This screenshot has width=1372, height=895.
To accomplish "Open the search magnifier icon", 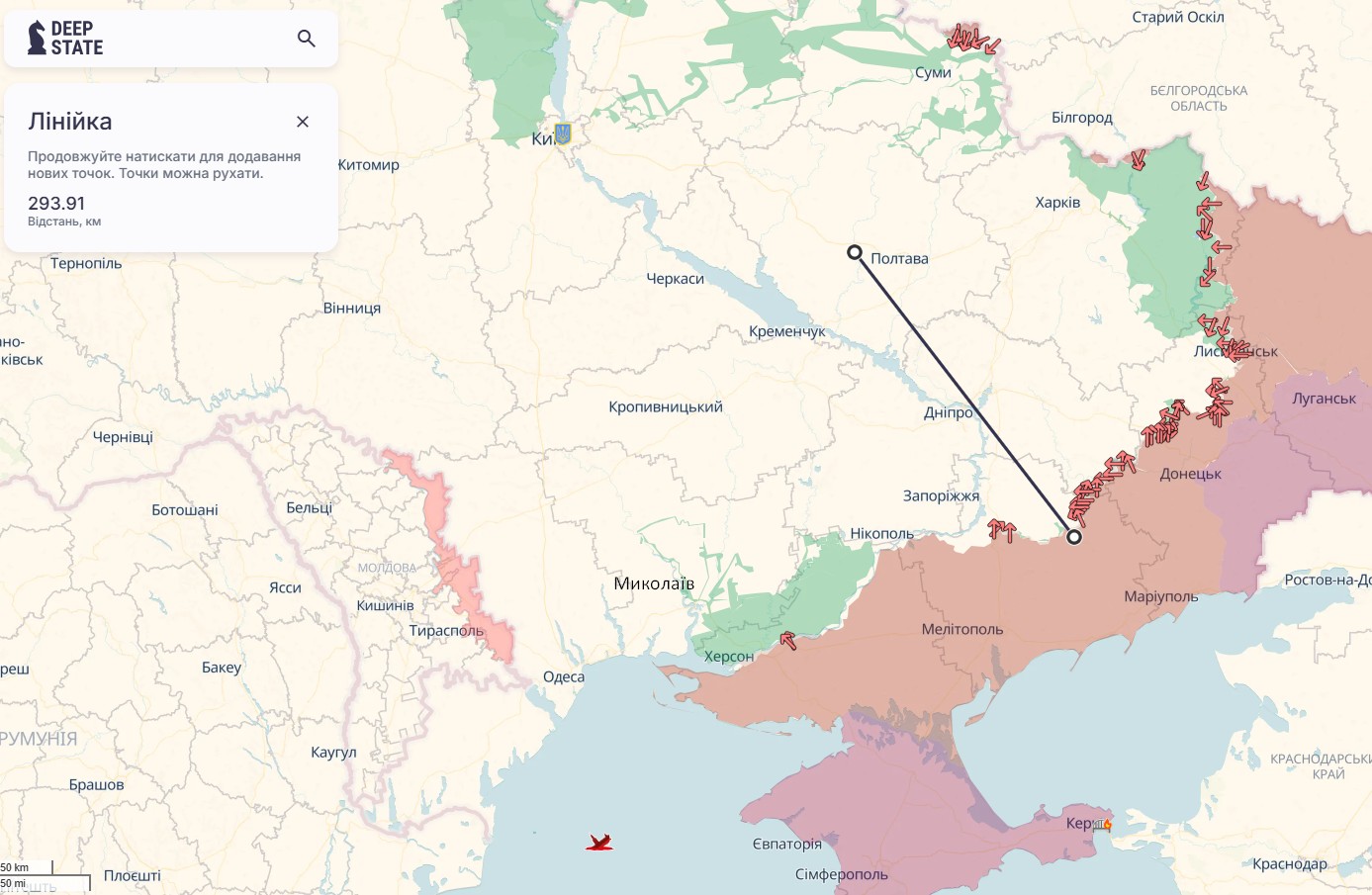I will tap(307, 39).
